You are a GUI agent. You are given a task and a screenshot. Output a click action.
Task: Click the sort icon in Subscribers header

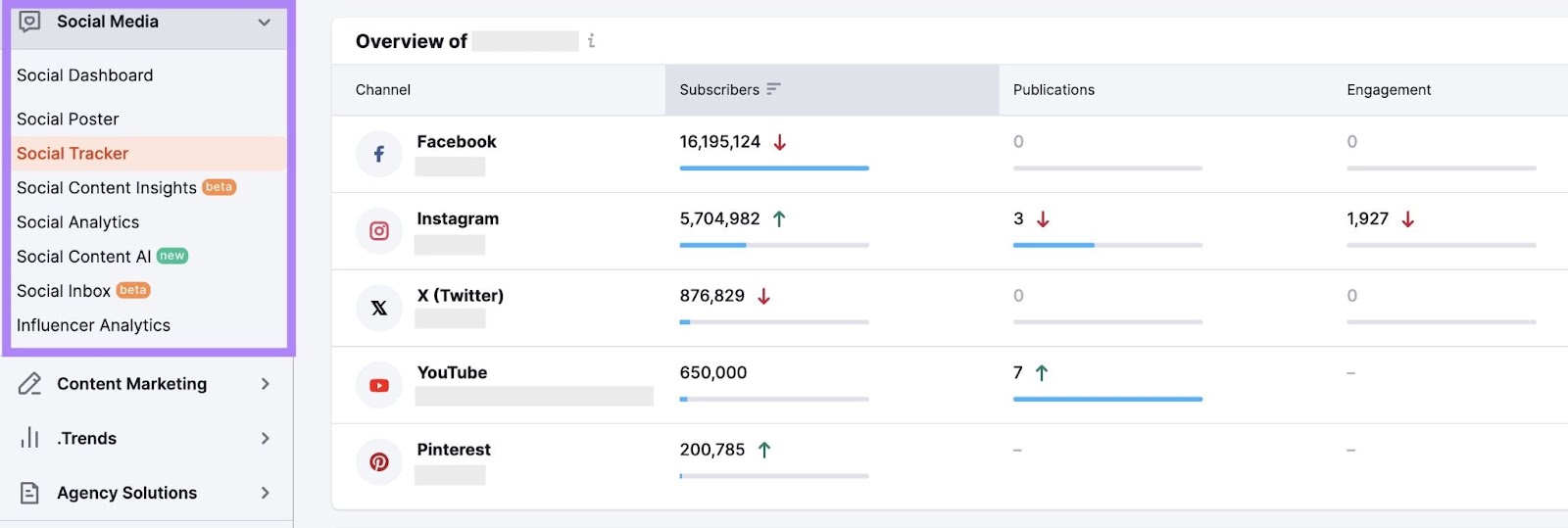[773, 89]
